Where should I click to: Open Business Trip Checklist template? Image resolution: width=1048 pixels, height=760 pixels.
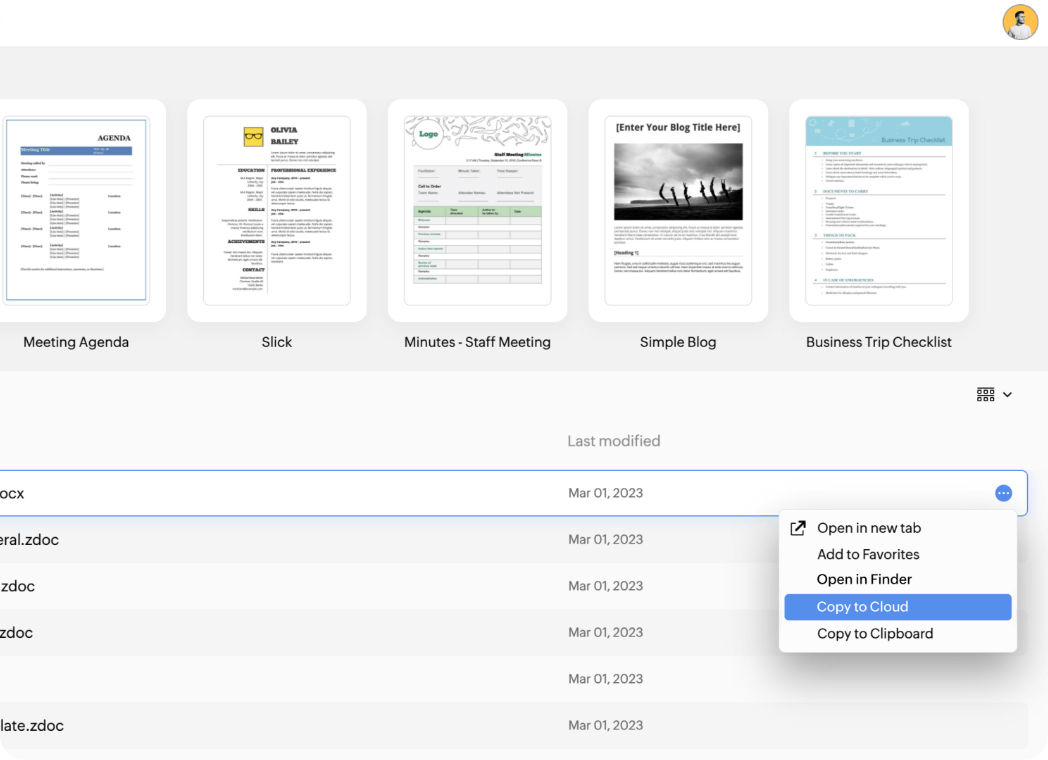point(879,210)
